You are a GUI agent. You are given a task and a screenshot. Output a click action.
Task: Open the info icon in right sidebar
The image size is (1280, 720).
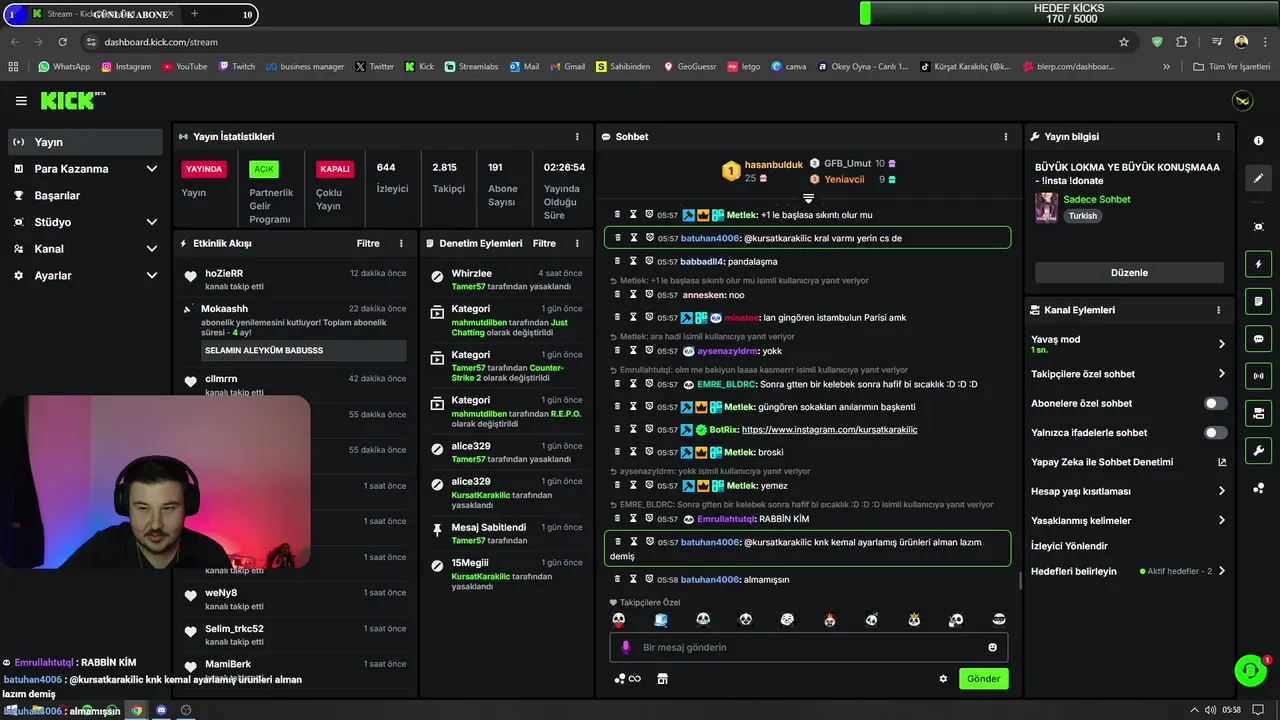click(1258, 141)
